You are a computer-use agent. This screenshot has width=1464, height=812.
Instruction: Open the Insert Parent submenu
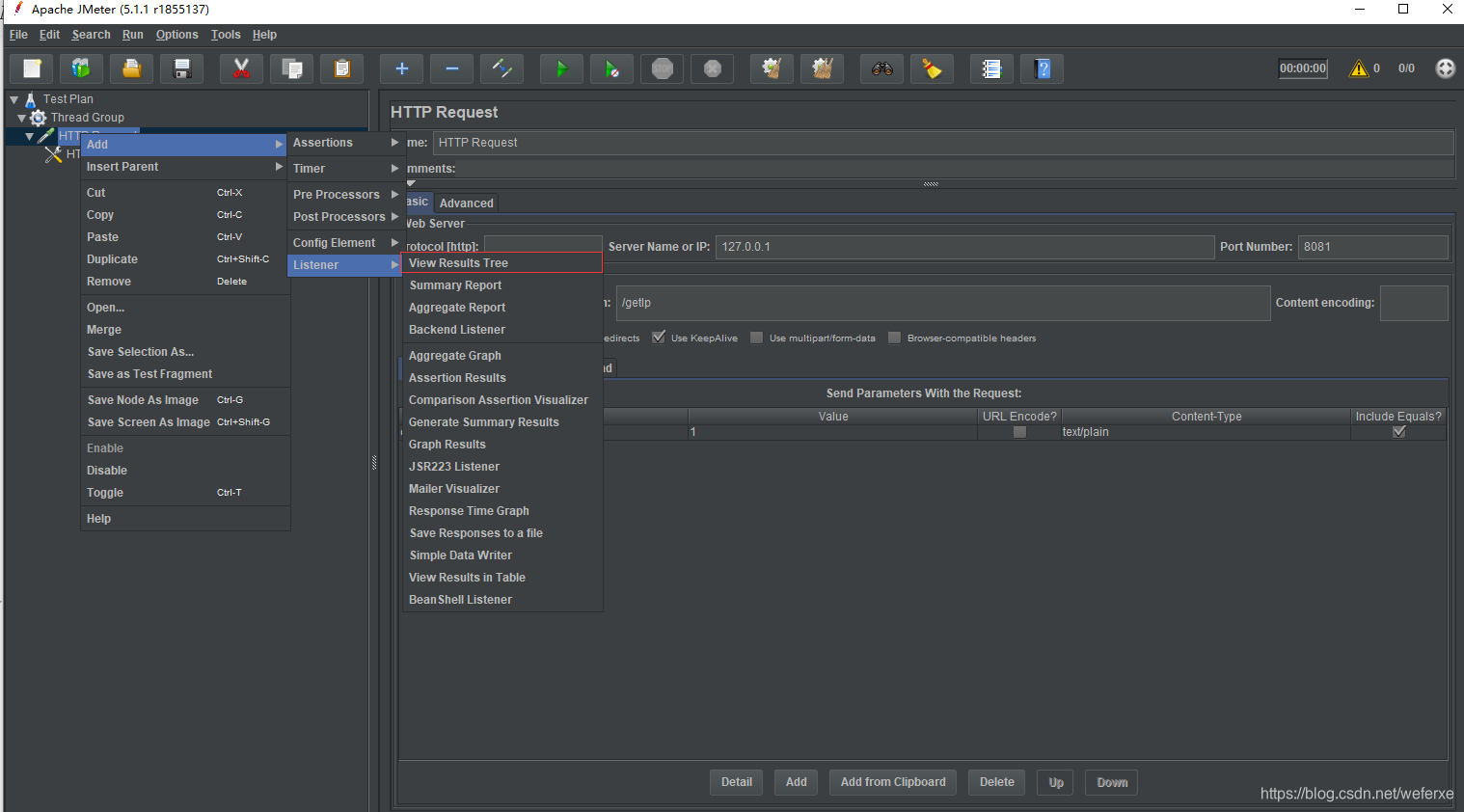tap(184, 167)
